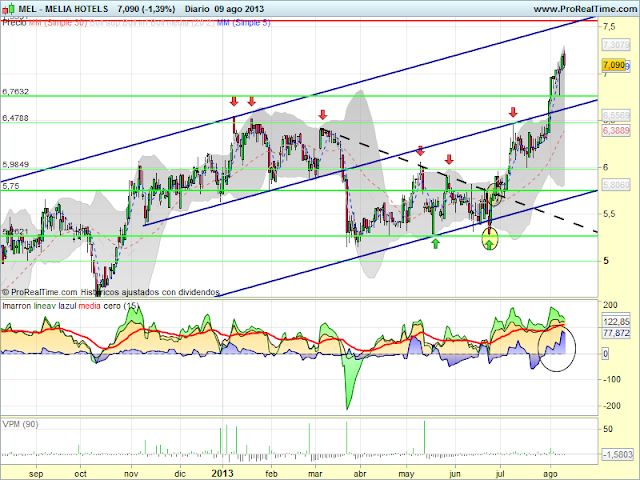Click the feb label on time axis
The width and height of the screenshot is (640, 480).
(x=271, y=473)
